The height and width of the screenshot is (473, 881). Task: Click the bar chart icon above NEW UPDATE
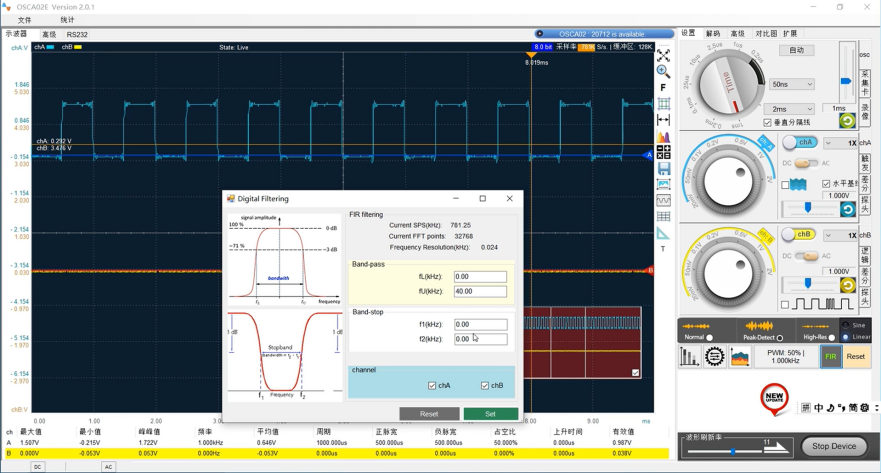coord(690,357)
